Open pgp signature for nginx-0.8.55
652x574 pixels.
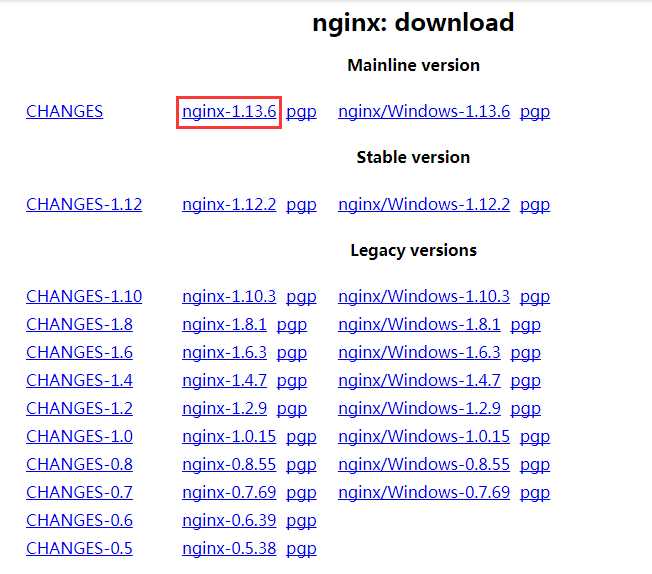(x=301, y=465)
